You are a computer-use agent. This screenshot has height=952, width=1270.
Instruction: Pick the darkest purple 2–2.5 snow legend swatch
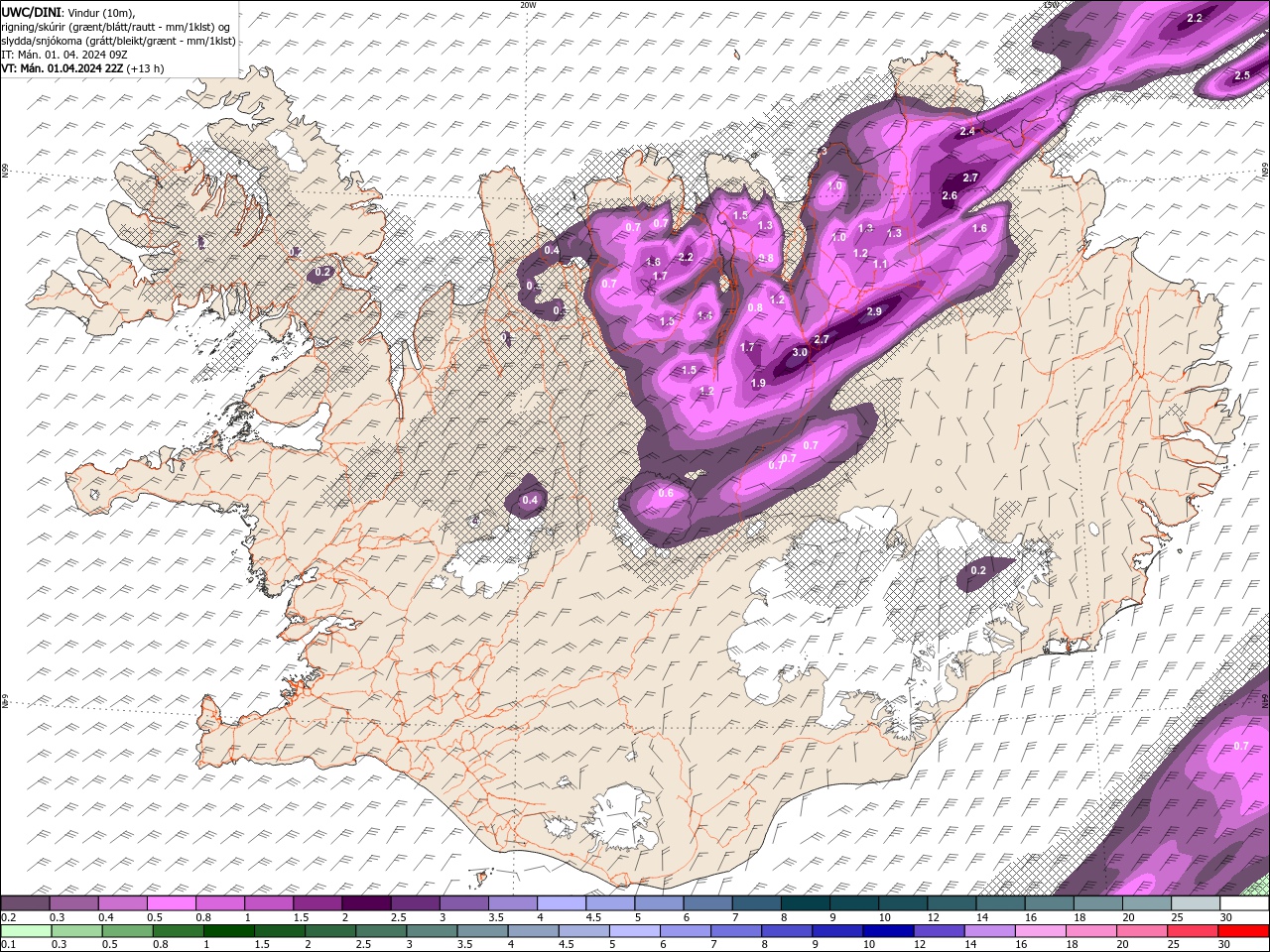coord(365,903)
